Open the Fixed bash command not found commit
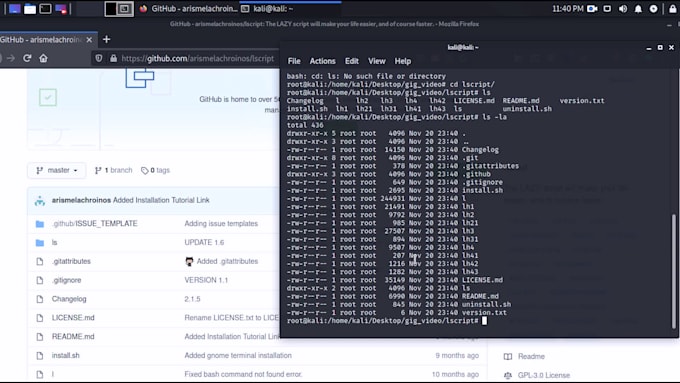The image size is (680, 383). [x=243, y=374]
